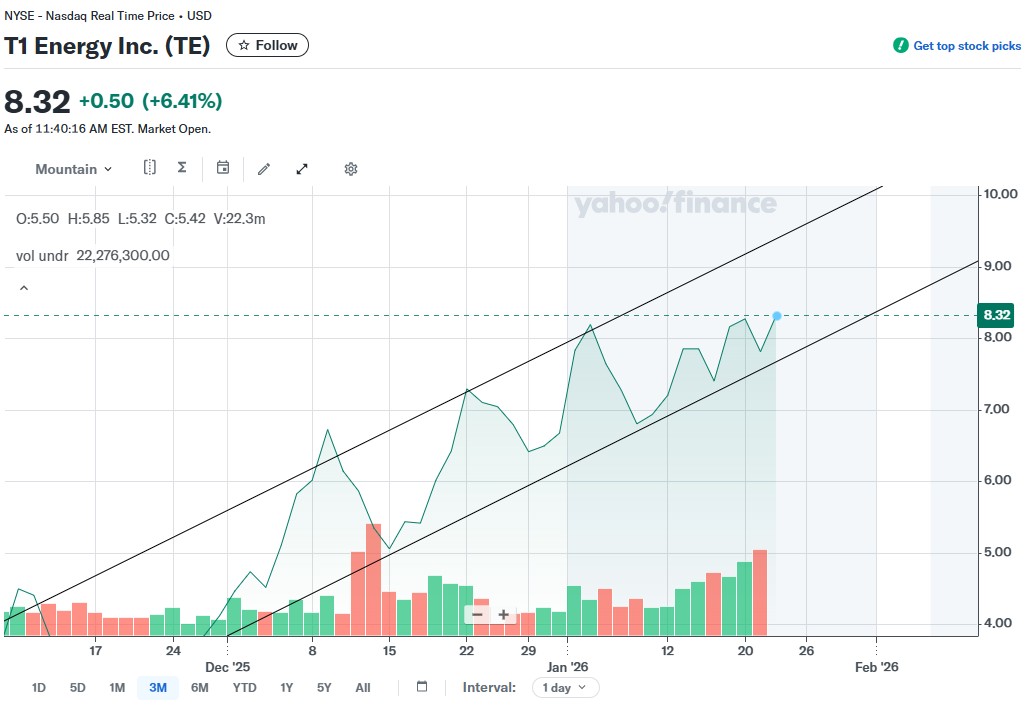Open chart settings gear
1029x710 pixels.
351,169
